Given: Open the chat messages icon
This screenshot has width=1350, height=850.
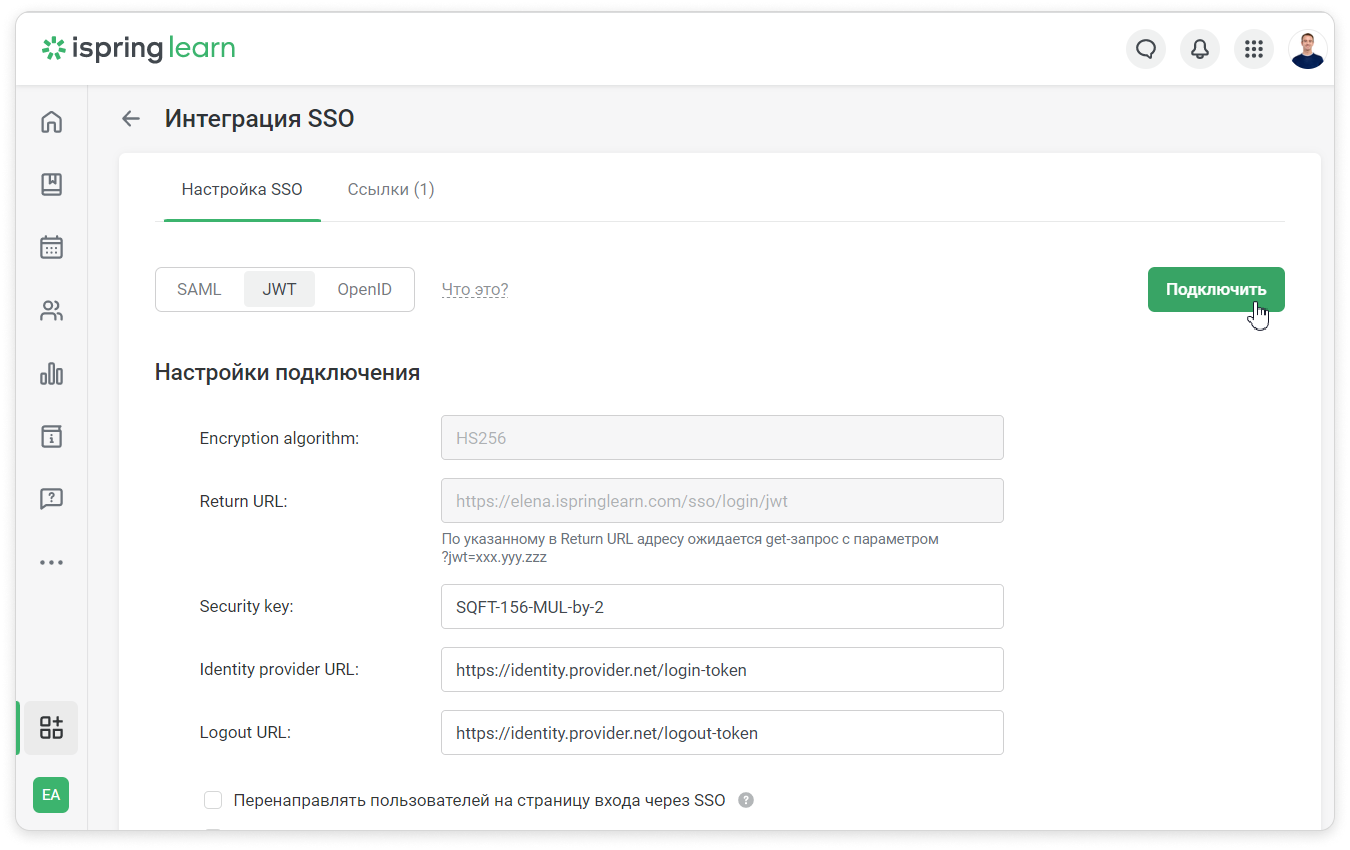Looking at the screenshot, I should point(1146,49).
